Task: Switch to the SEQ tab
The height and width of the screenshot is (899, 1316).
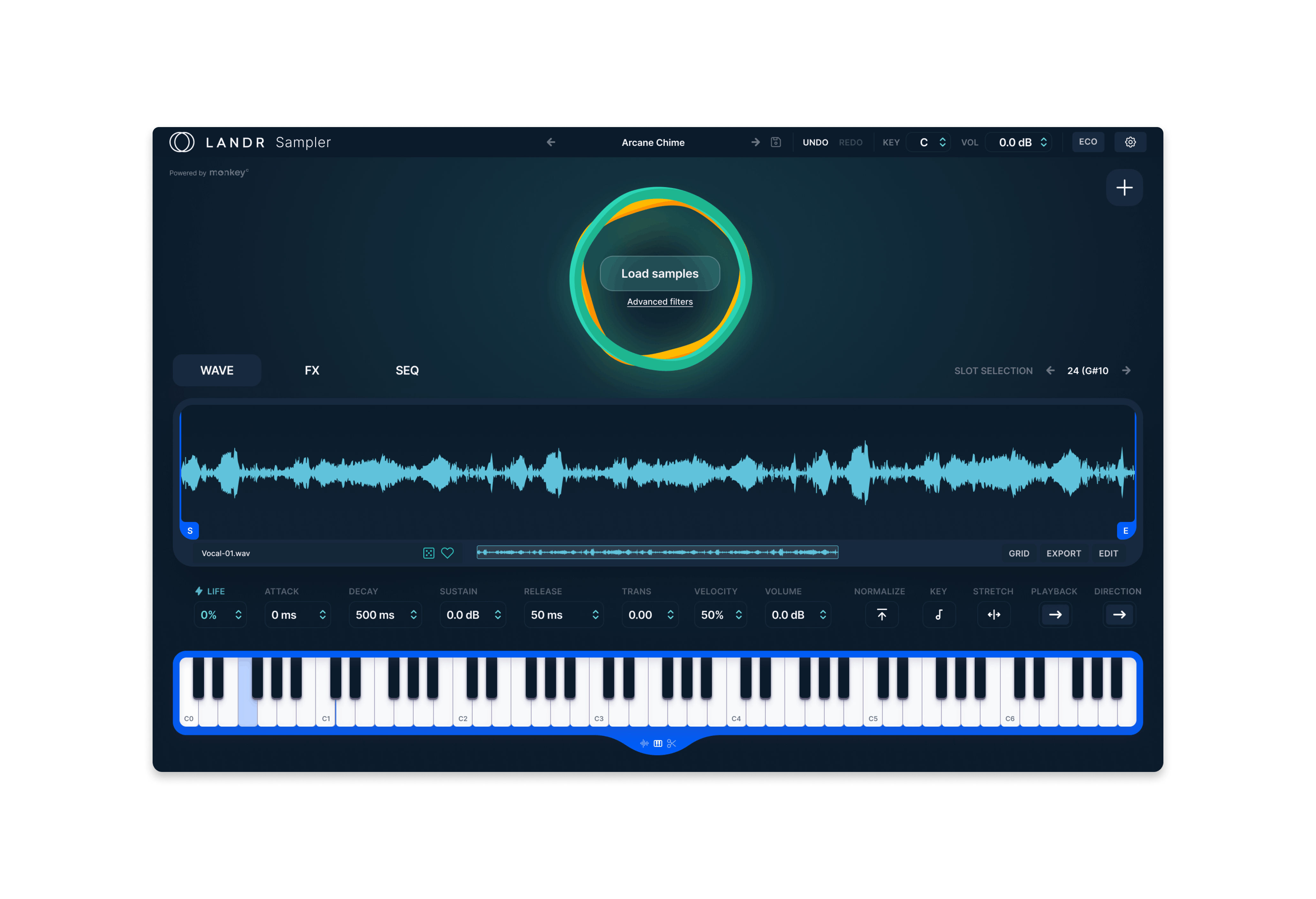Action: click(406, 370)
